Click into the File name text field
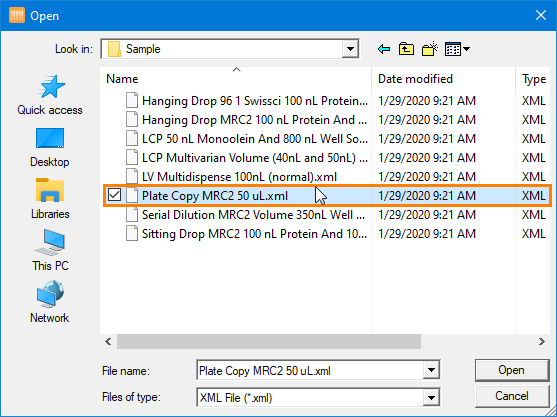Image resolution: width=557 pixels, height=417 pixels. (x=310, y=370)
